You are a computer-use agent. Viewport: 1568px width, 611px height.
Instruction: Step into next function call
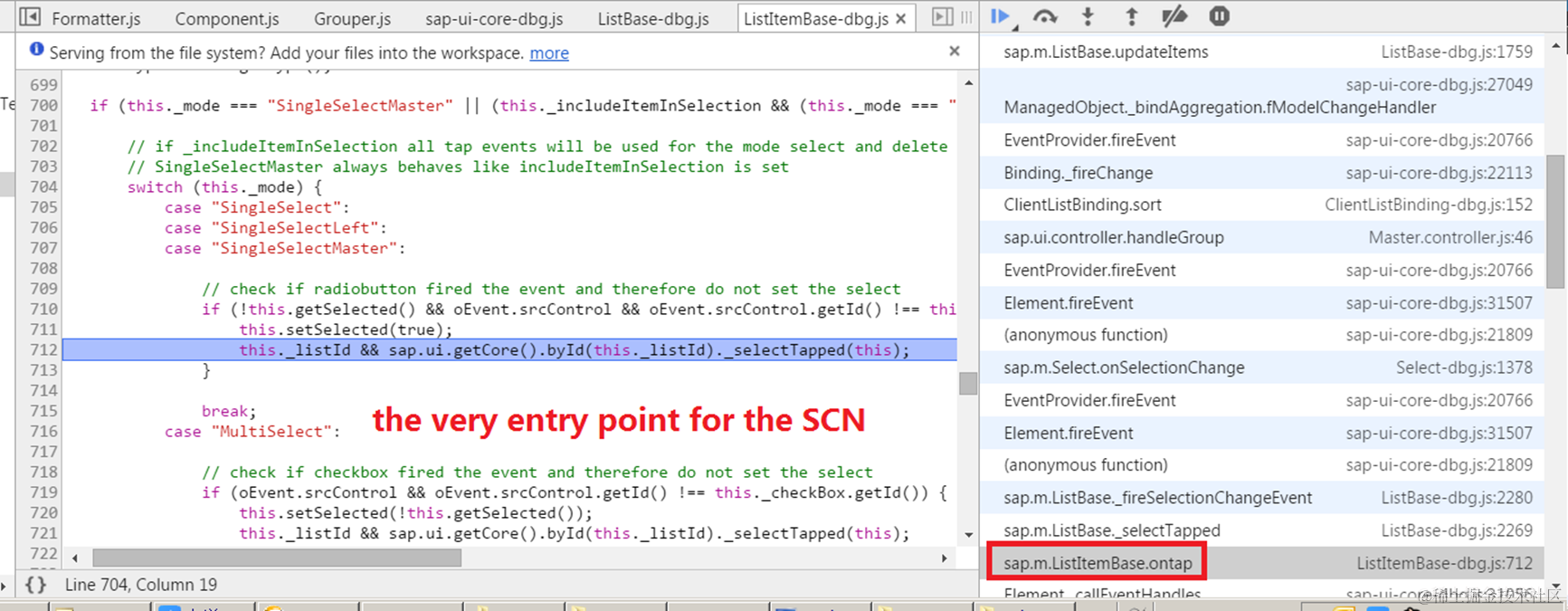pyautogui.click(x=1088, y=16)
